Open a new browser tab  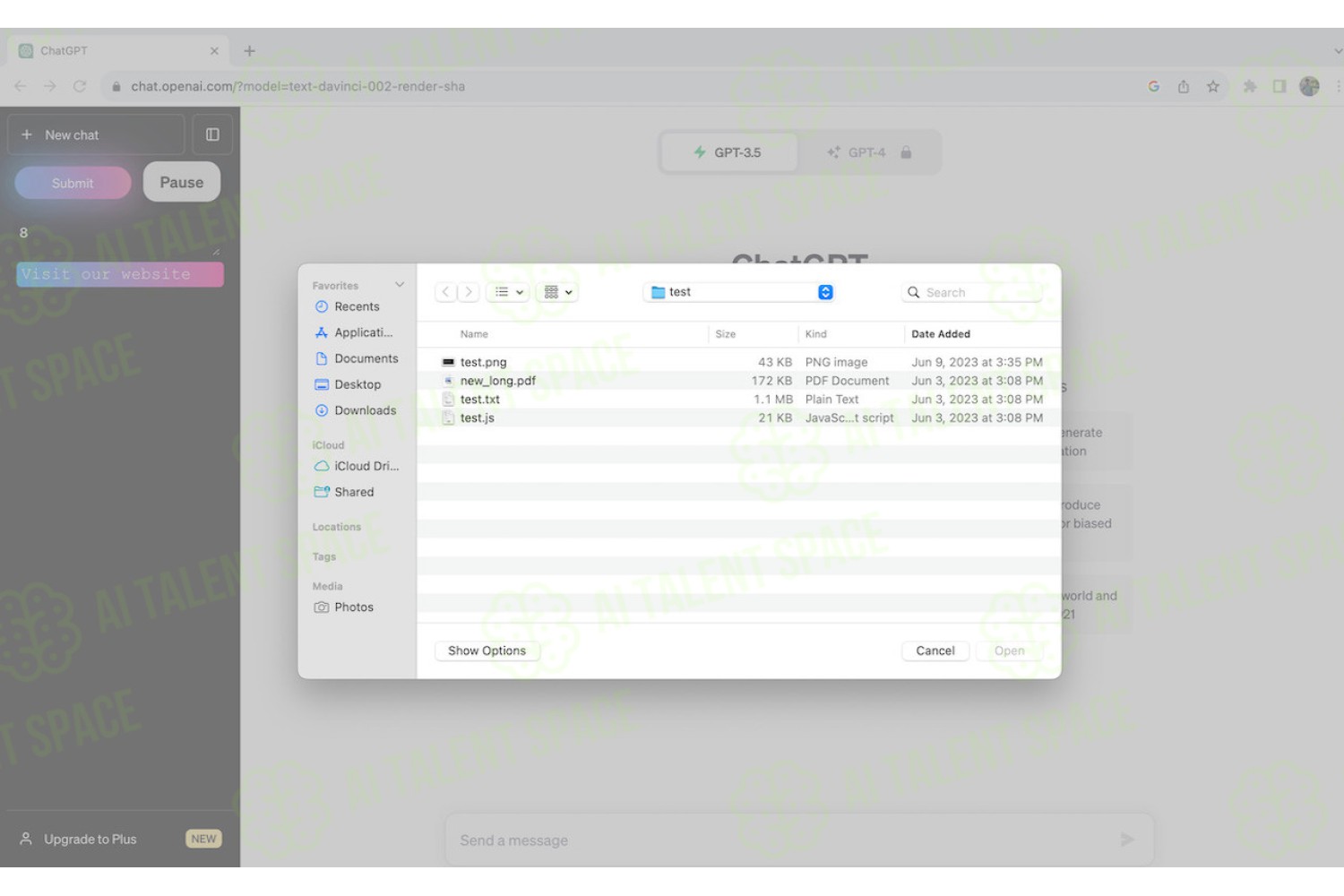(x=249, y=51)
